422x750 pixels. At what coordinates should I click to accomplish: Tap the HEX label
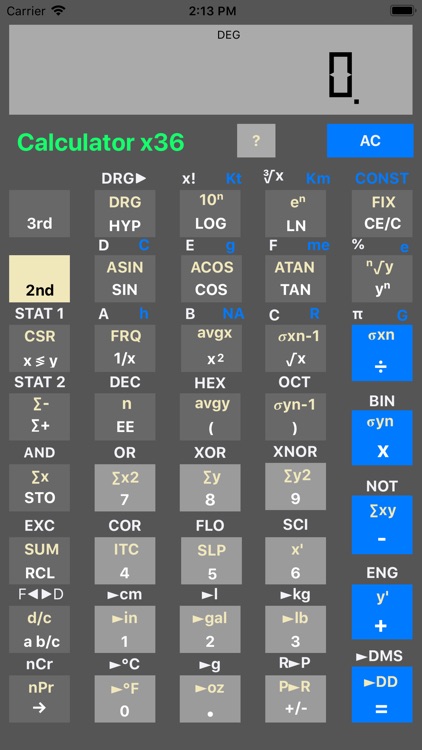(x=210, y=383)
